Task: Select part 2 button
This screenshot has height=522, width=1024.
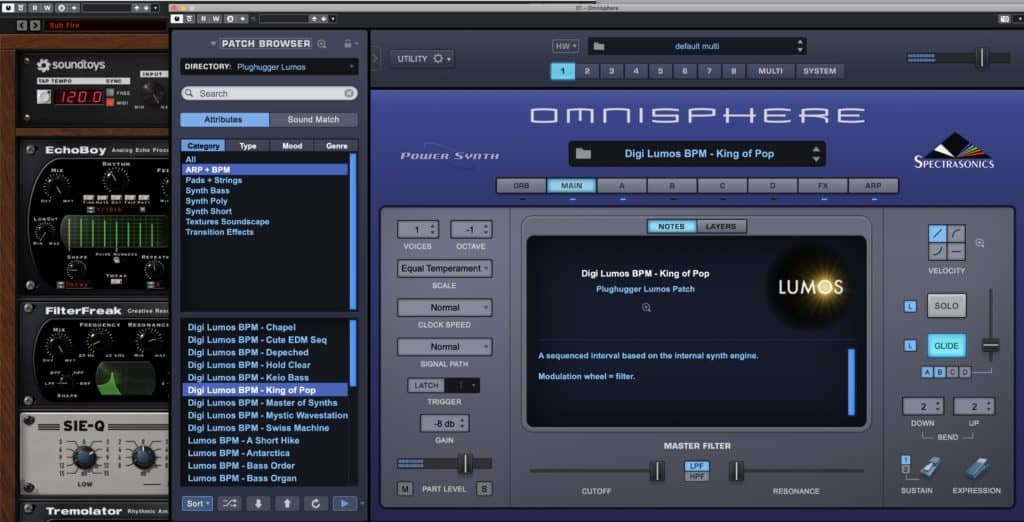Action: point(586,71)
